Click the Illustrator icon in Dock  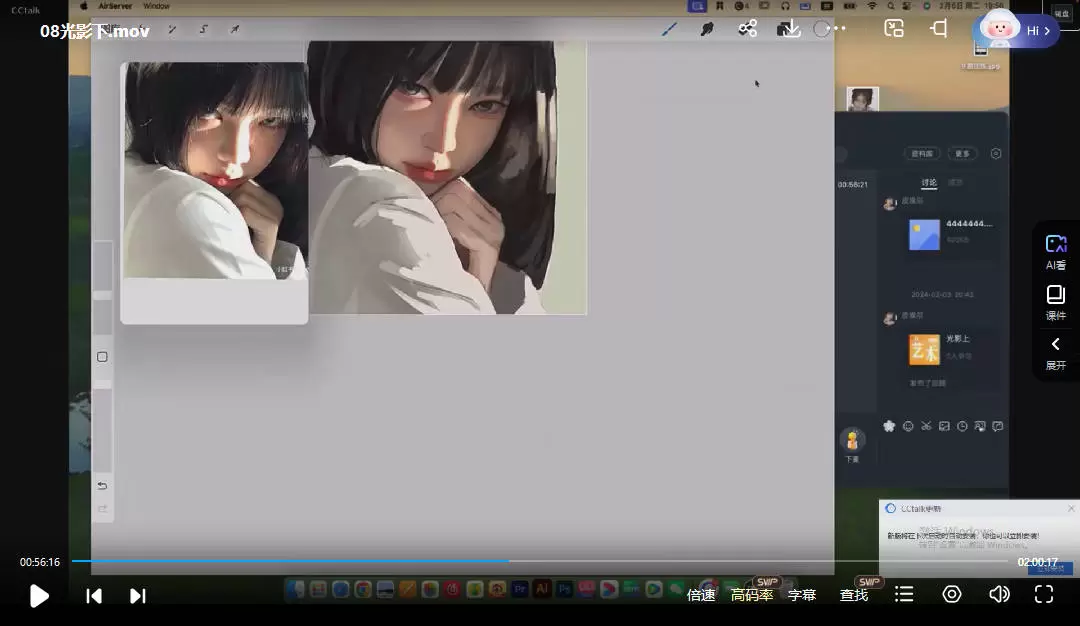point(542,589)
